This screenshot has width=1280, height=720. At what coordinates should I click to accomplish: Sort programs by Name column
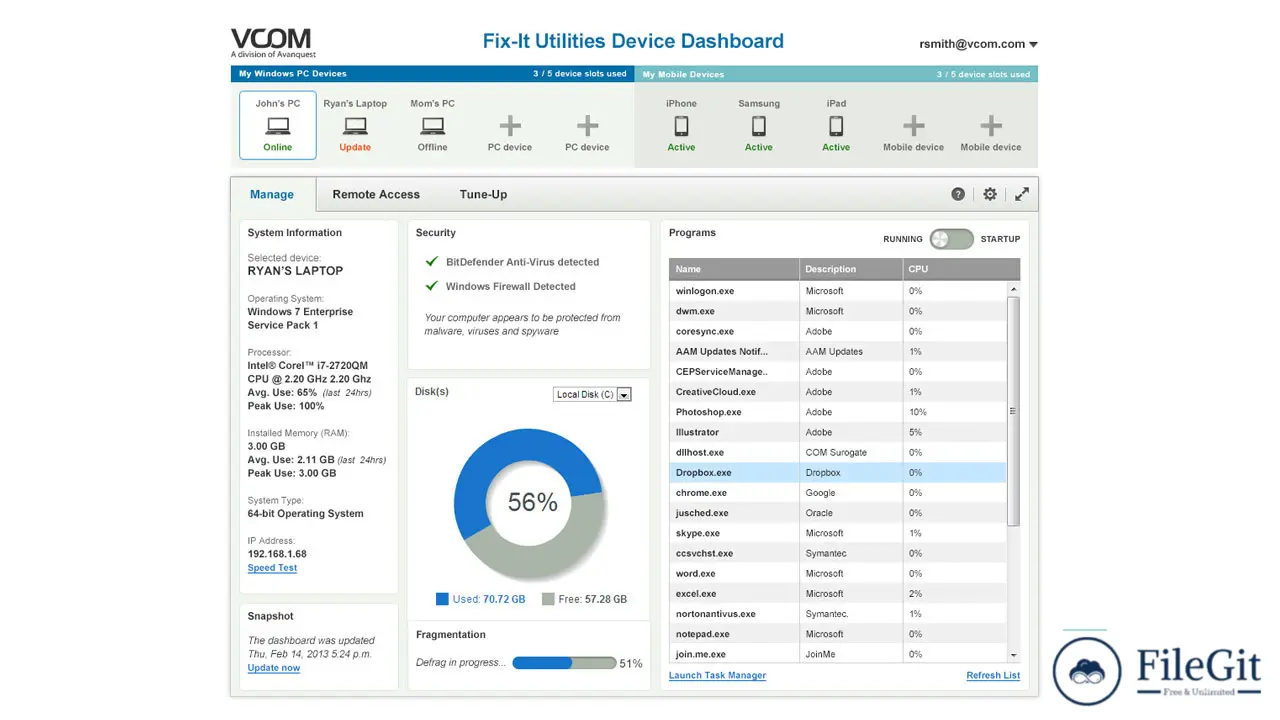click(x=734, y=269)
